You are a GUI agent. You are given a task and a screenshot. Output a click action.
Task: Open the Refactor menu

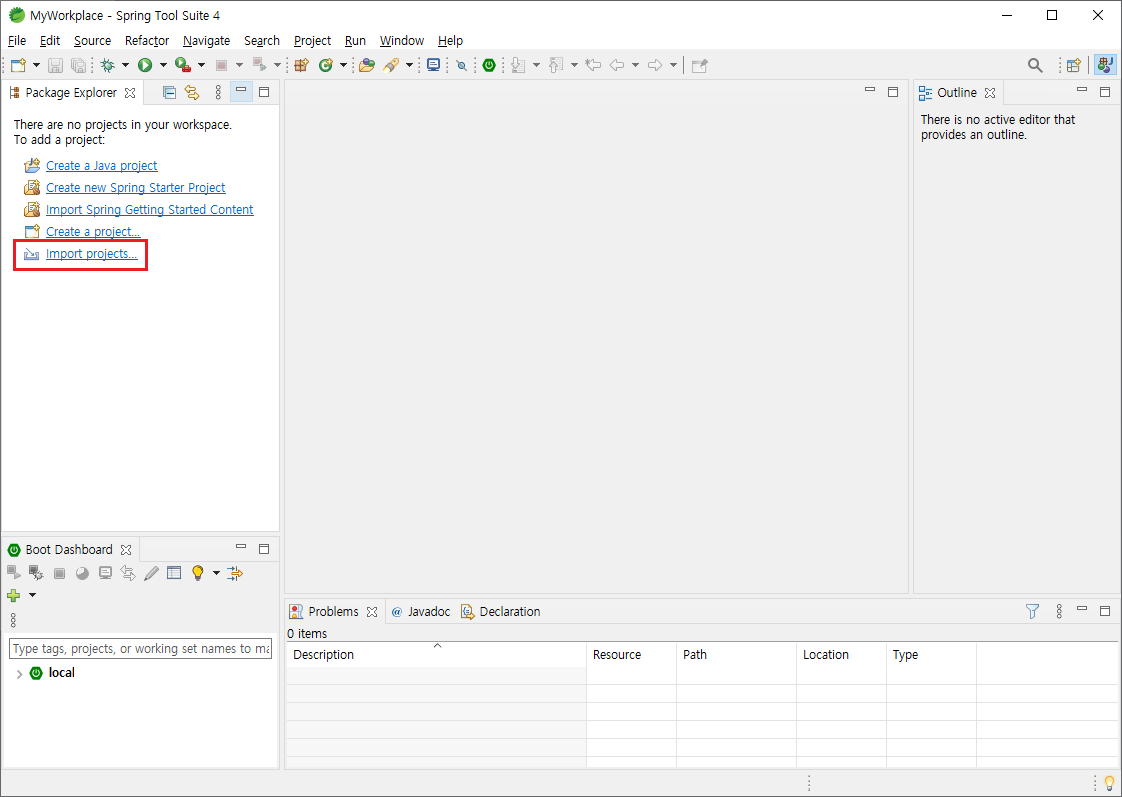click(147, 41)
